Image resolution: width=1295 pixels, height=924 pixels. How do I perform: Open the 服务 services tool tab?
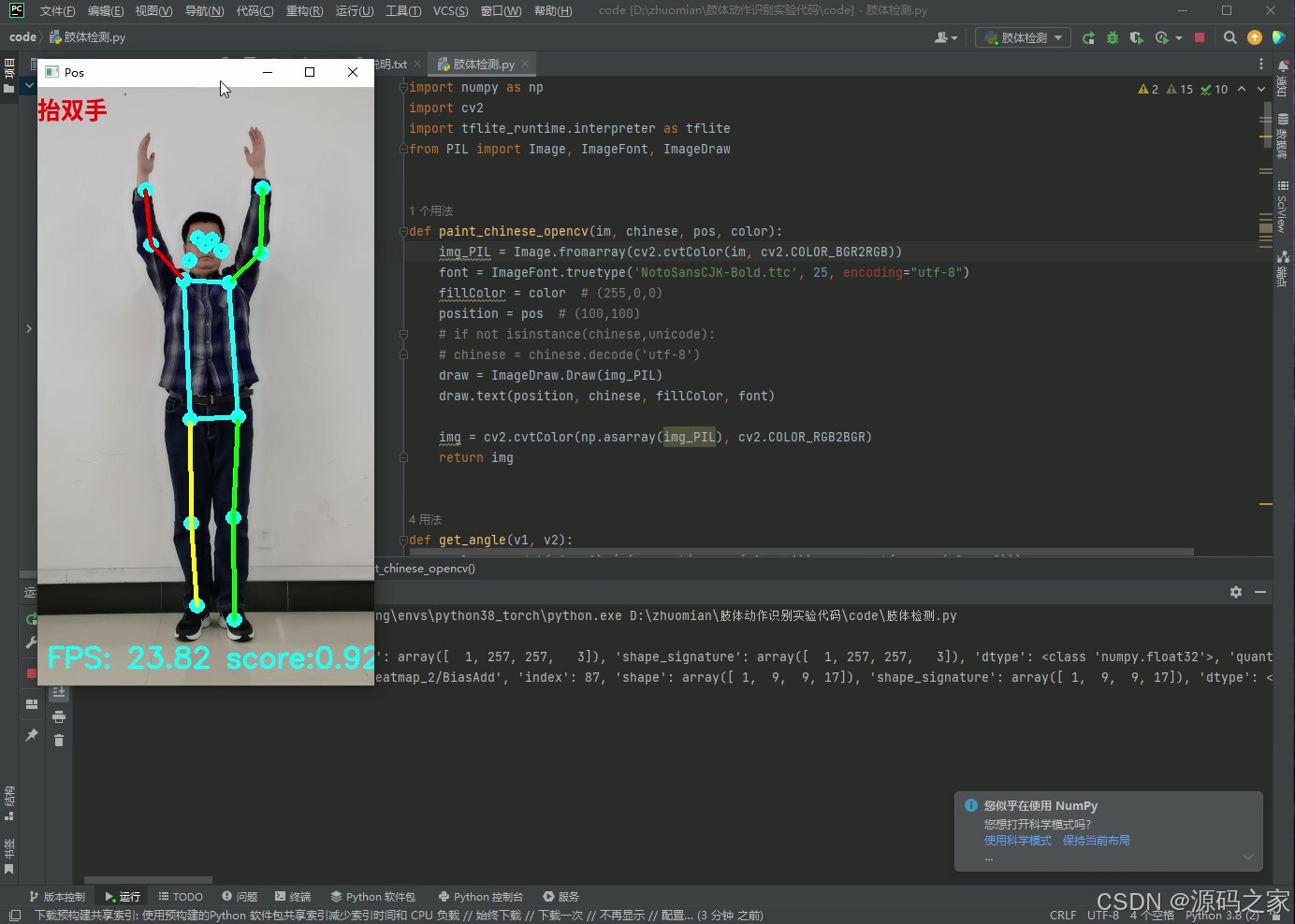pyautogui.click(x=560, y=896)
